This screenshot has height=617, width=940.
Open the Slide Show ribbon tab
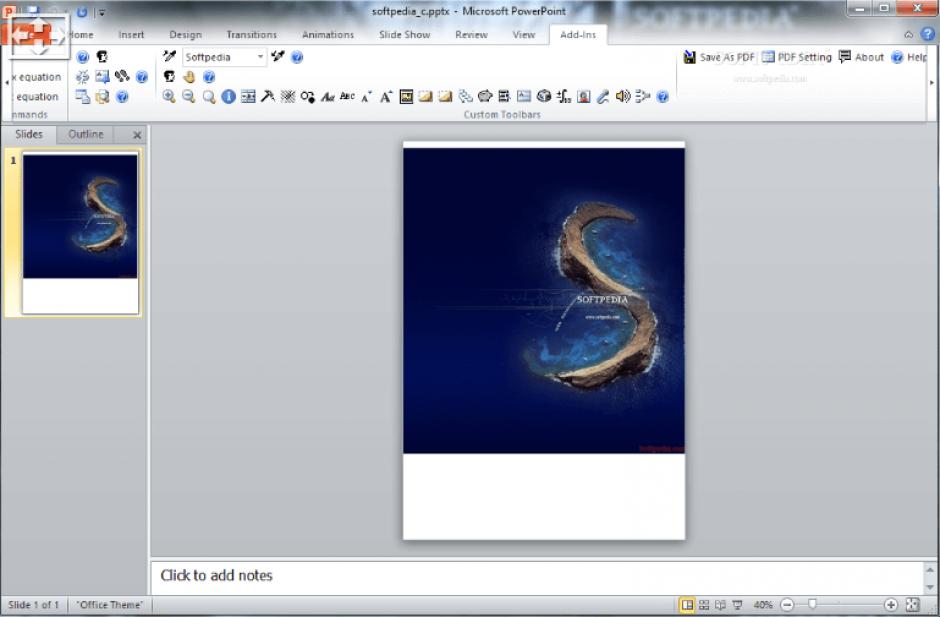click(405, 35)
